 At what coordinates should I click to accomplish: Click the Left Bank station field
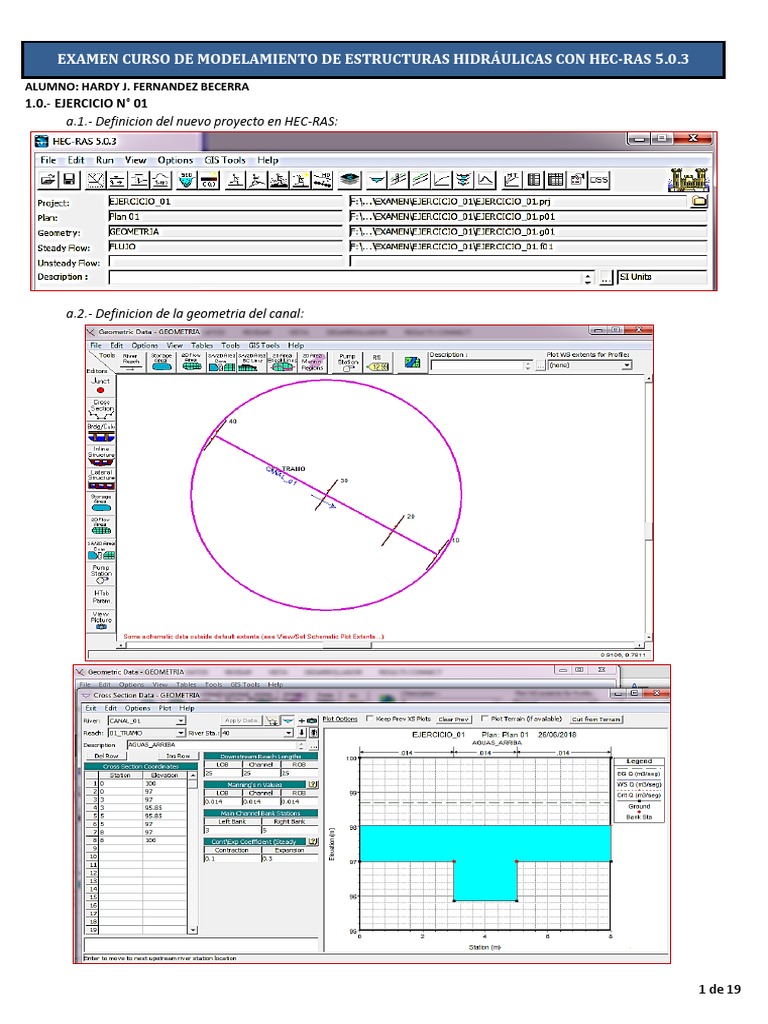pyautogui.click(x=232, y=829)
